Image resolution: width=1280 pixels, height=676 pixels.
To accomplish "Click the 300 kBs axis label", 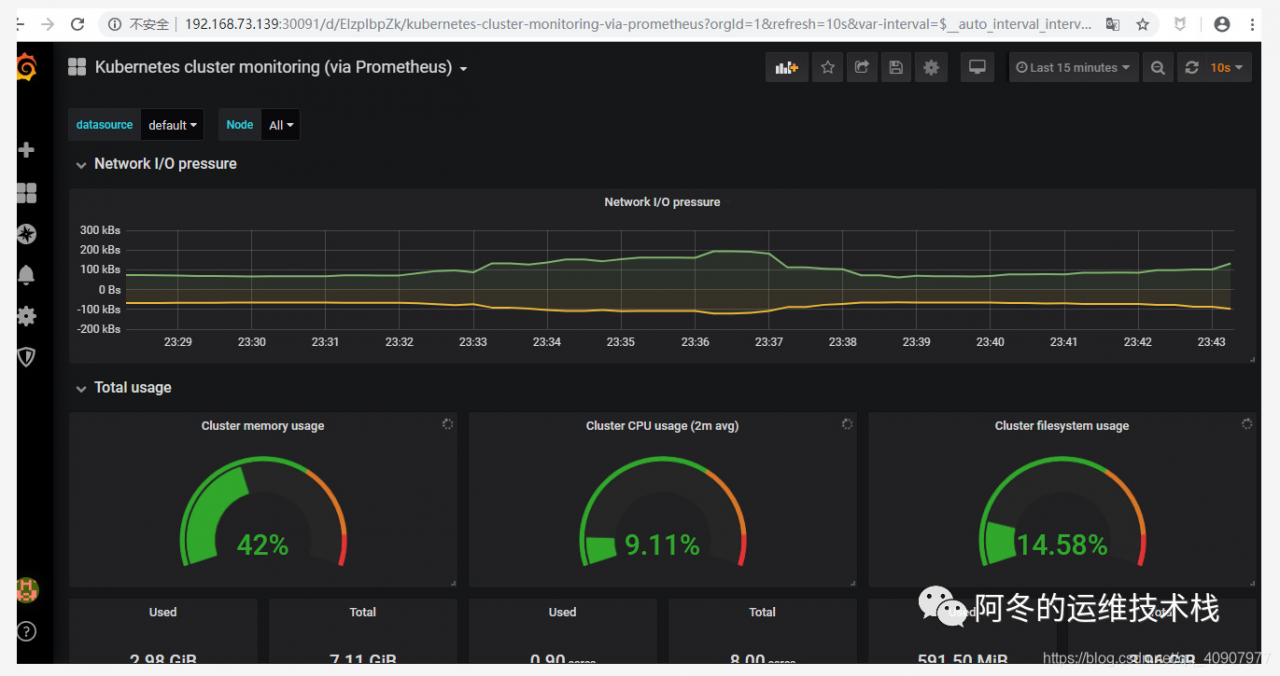I will click(100, 230).
